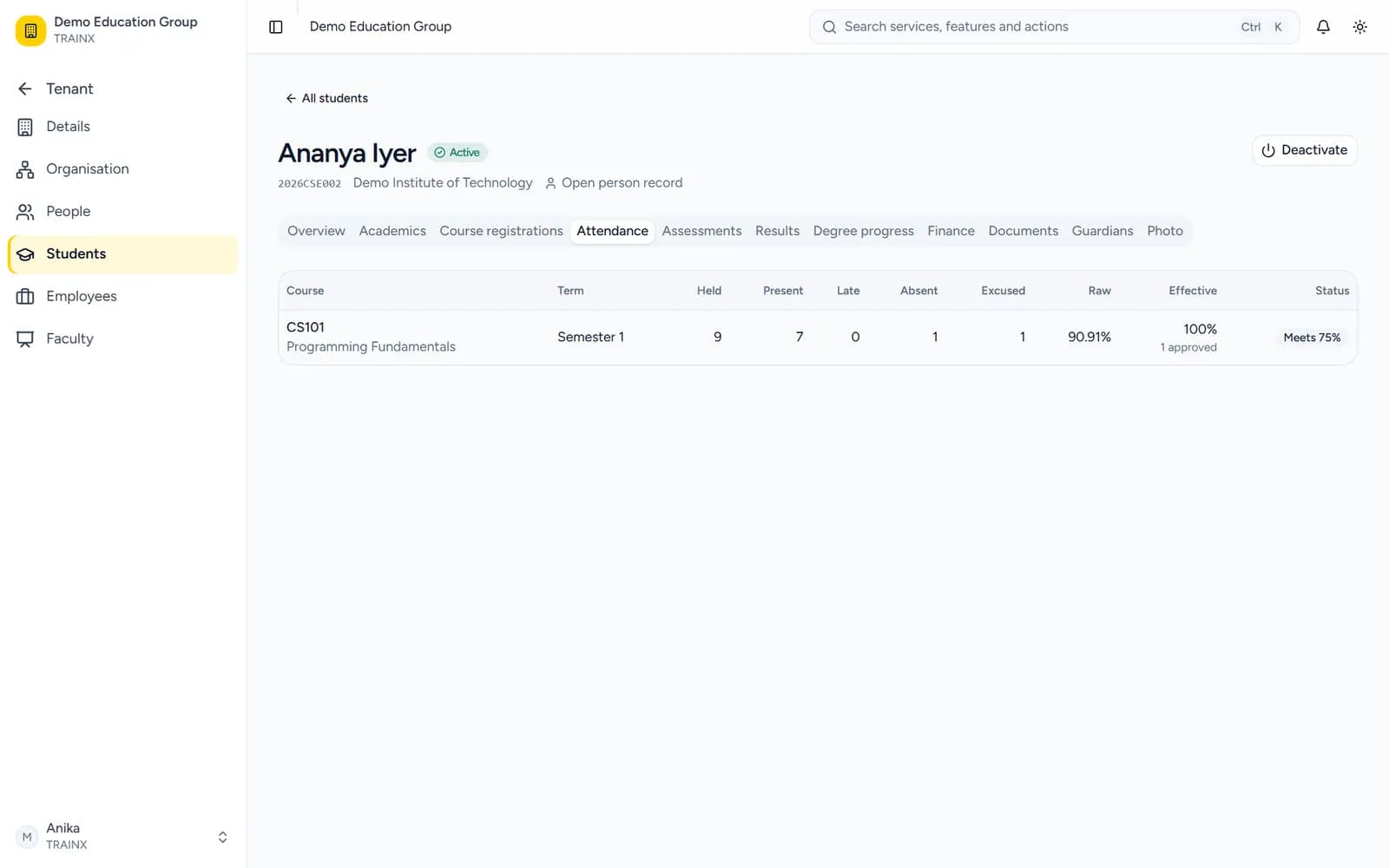The image size is (1389, 868).
Task: Switch theme with the sun icon
Action: [x=1359, y=27]
